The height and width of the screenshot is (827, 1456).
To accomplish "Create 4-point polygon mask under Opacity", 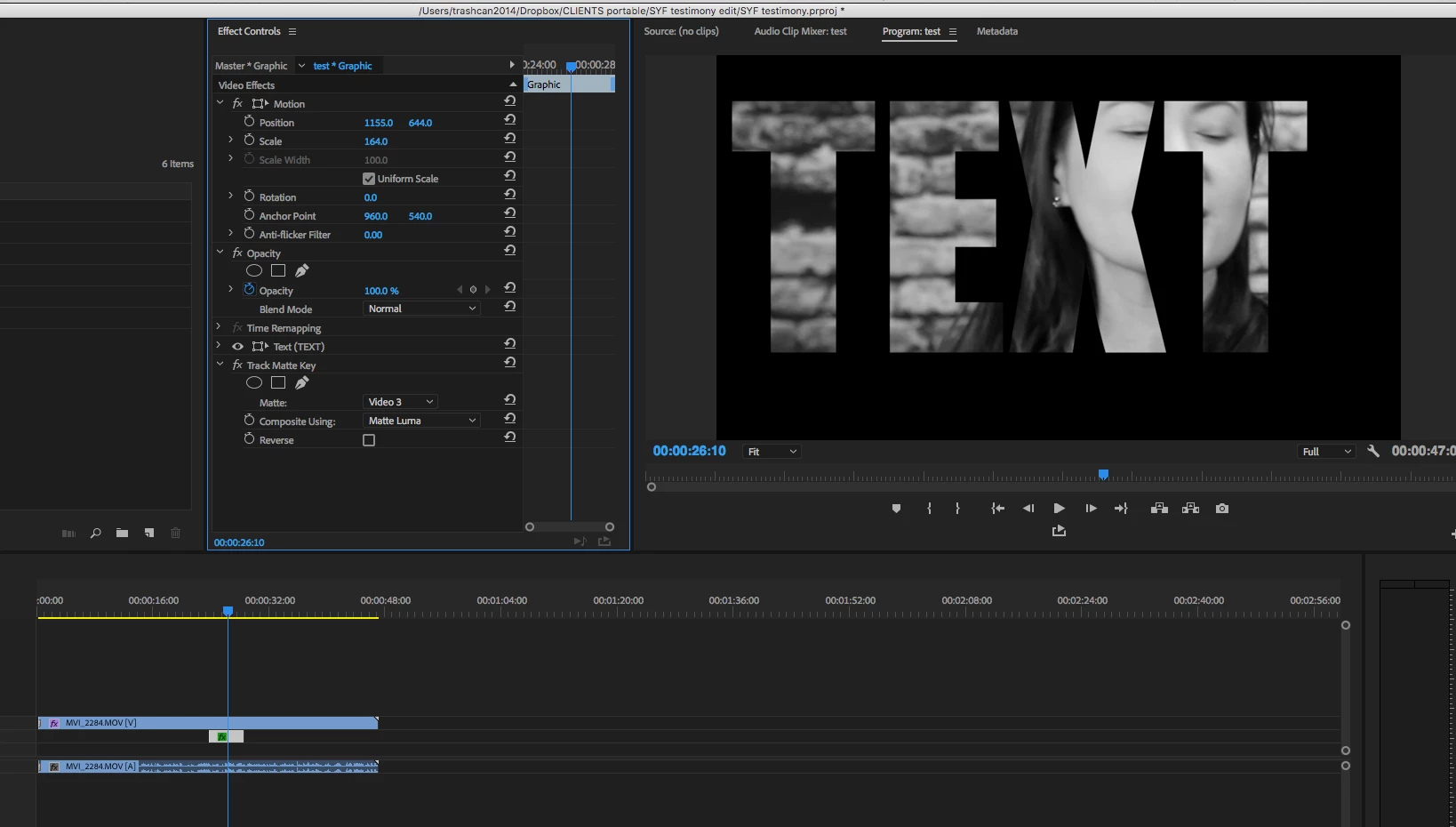I will pyautogui.click(x=278, y=270).
